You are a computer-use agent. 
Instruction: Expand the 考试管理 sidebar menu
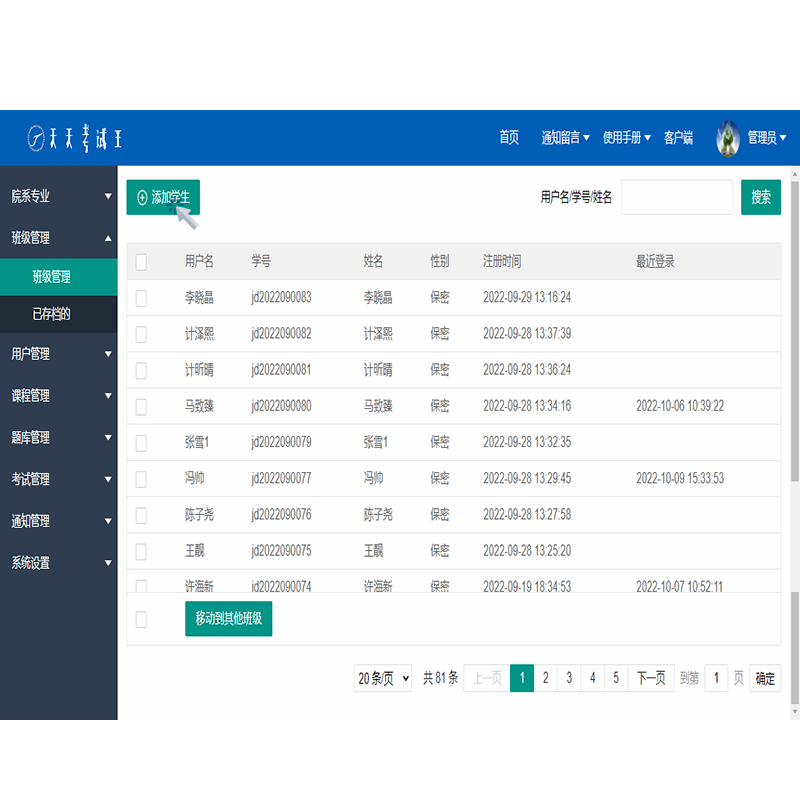click(59, 479)
